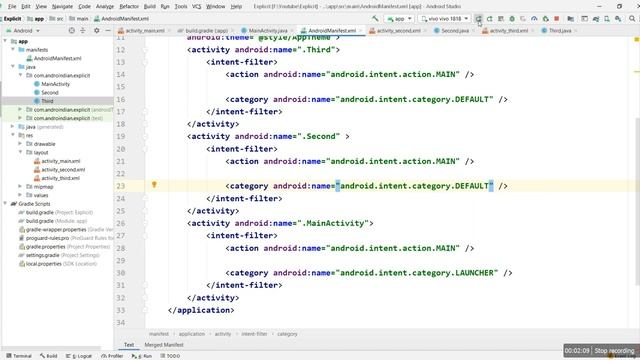Open the Terminal tool window
Image resolution: width=640 pixels, height=360 pixels.
pos(19,356)
